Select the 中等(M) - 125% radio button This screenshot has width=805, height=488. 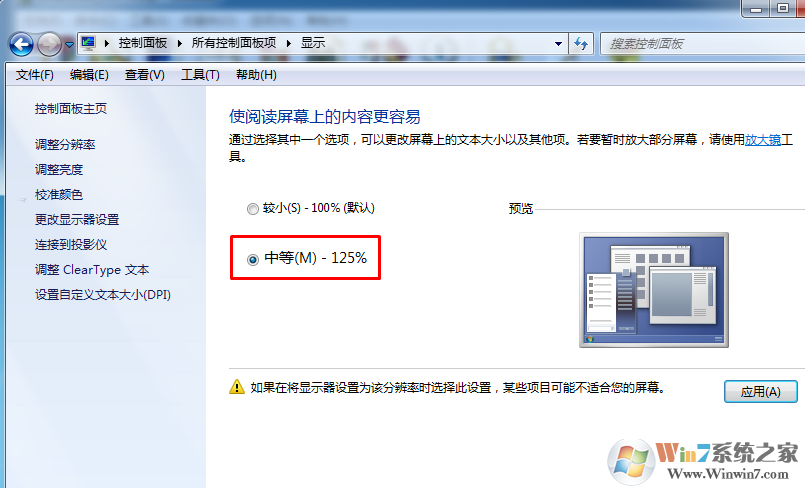[253, 260]
